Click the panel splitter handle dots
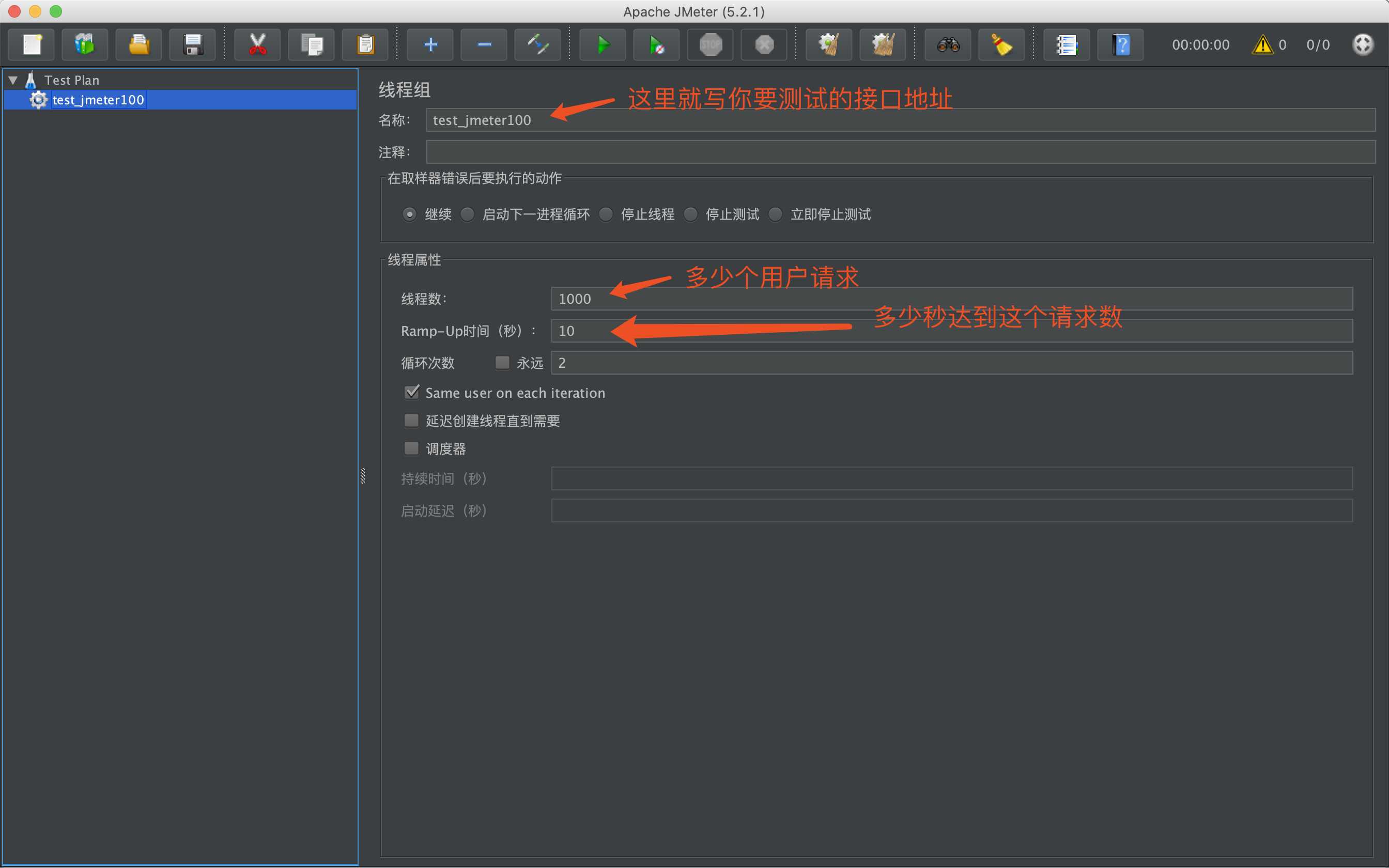1389x868 pixels. [363, 476]
